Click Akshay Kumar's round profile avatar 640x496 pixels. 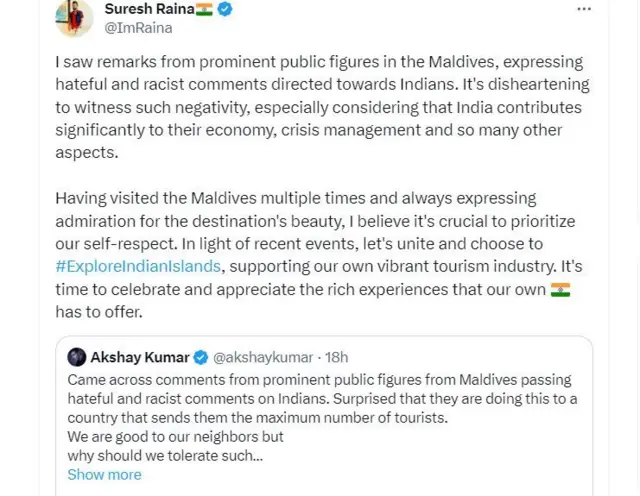pyautogui.click(x=76, y=357)
